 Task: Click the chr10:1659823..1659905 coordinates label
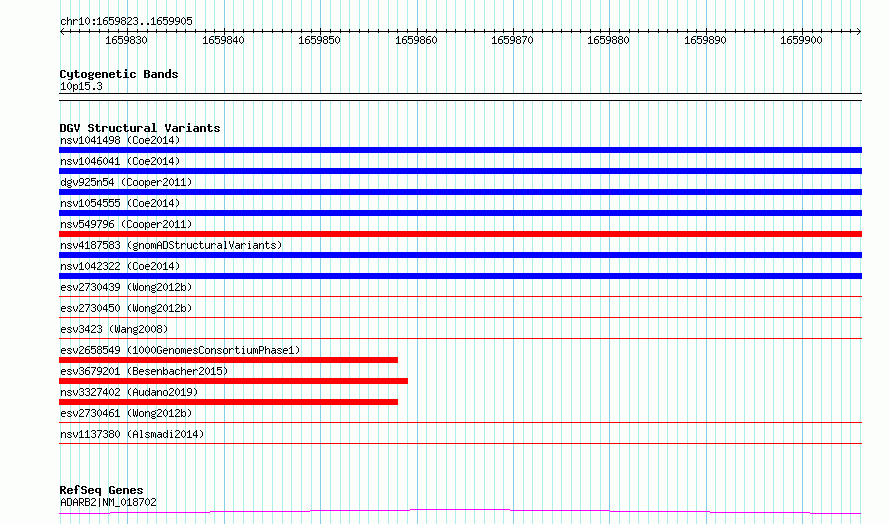coord(126,21)
